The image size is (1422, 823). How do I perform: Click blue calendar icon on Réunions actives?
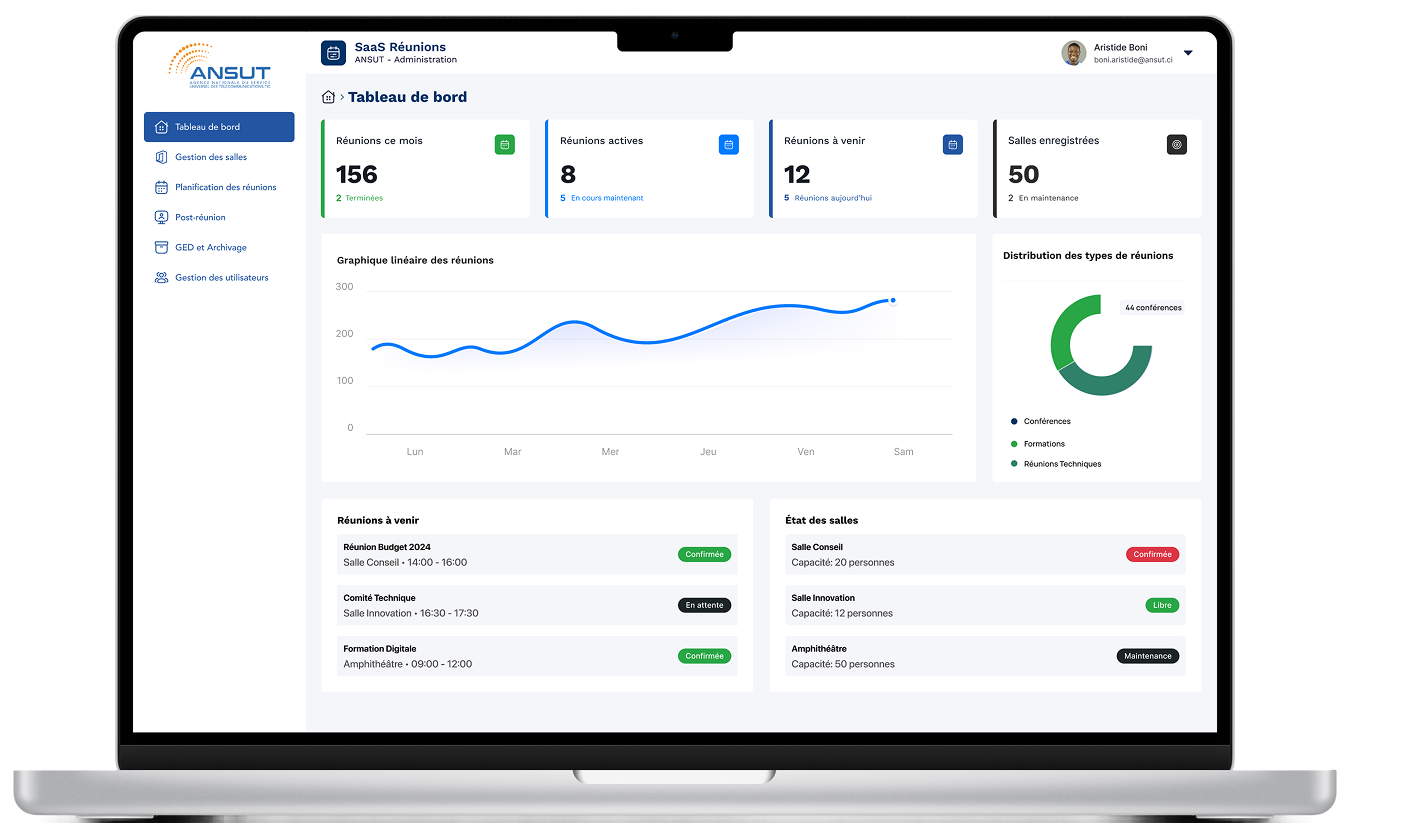pos(729,145)
